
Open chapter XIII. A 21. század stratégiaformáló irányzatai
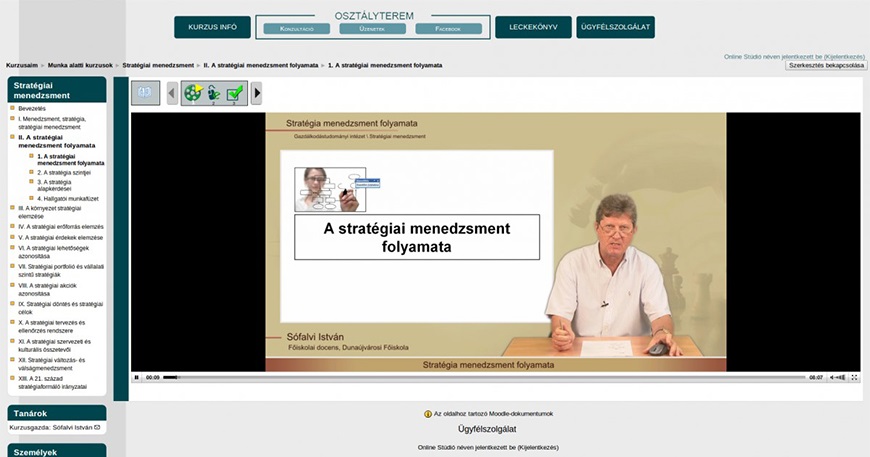pyautogui.click(x=53, y=383)
